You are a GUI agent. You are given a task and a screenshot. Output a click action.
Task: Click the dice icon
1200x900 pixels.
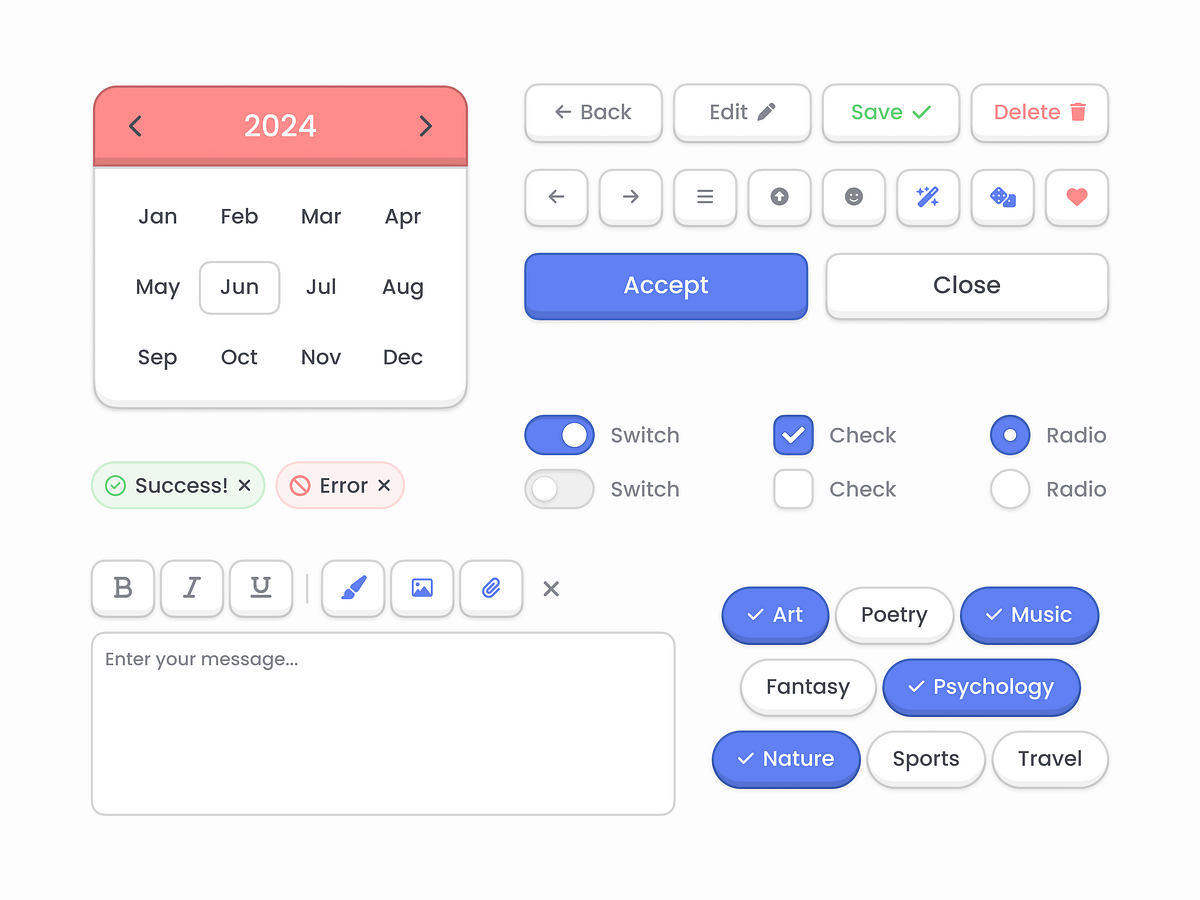(1003, 198)
